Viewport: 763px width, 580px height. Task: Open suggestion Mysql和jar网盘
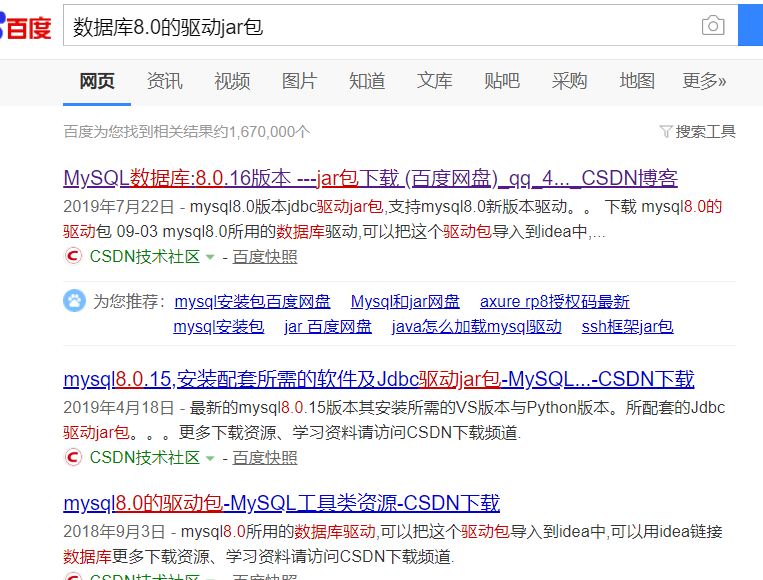(x=405, y=302)
